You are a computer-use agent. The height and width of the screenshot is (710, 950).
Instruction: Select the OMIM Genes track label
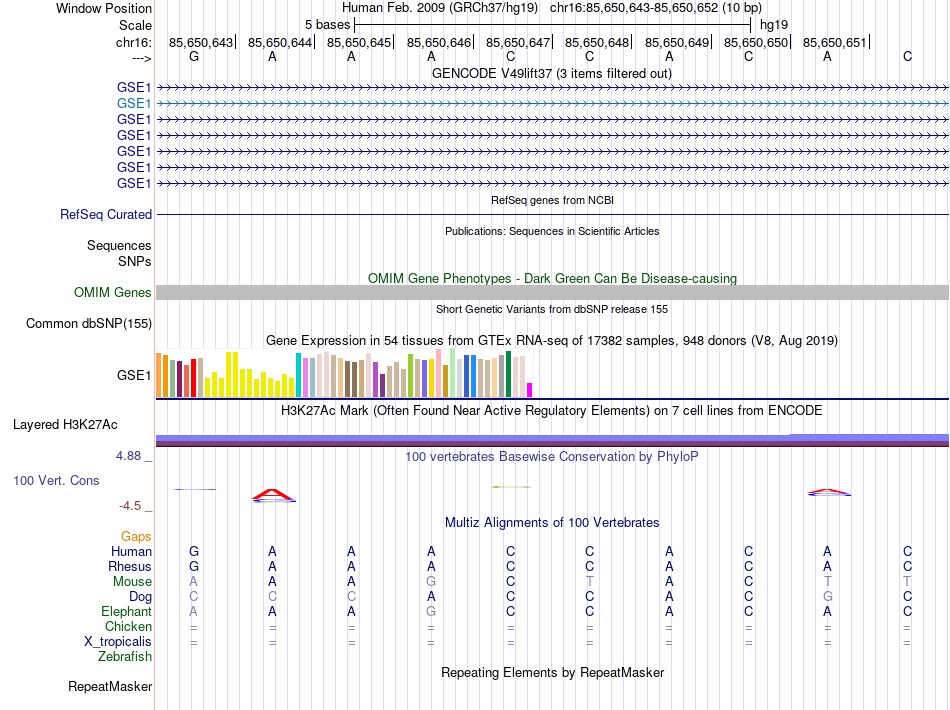(113, 293)
